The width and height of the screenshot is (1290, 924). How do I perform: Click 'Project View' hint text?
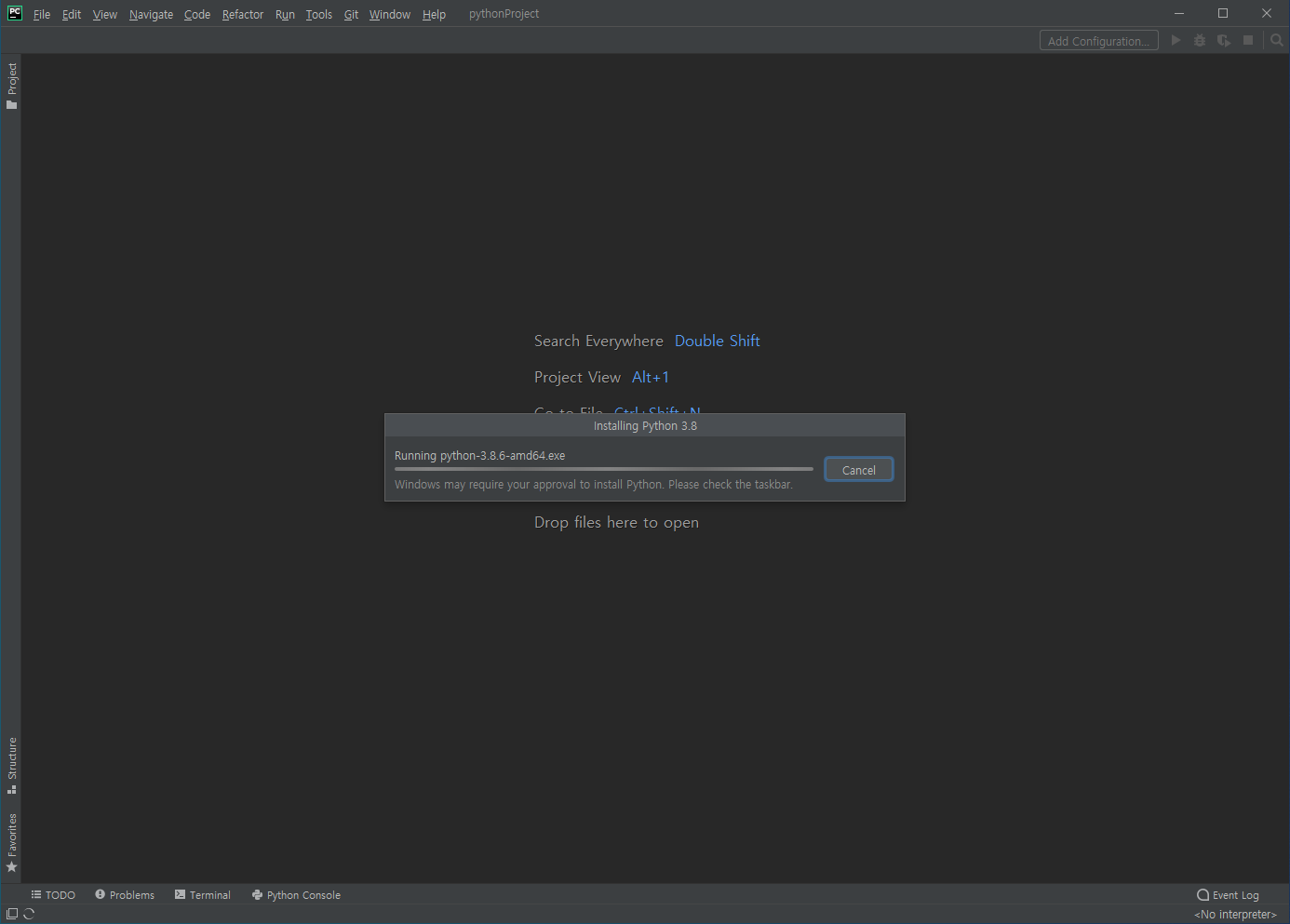tap(577, 377)
